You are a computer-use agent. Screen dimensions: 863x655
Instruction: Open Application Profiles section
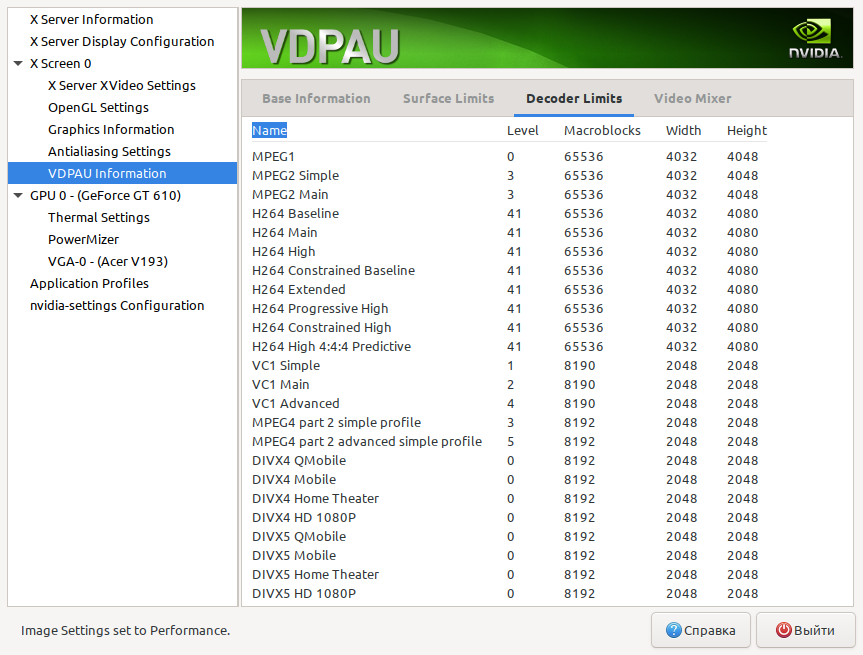(89, 283)
